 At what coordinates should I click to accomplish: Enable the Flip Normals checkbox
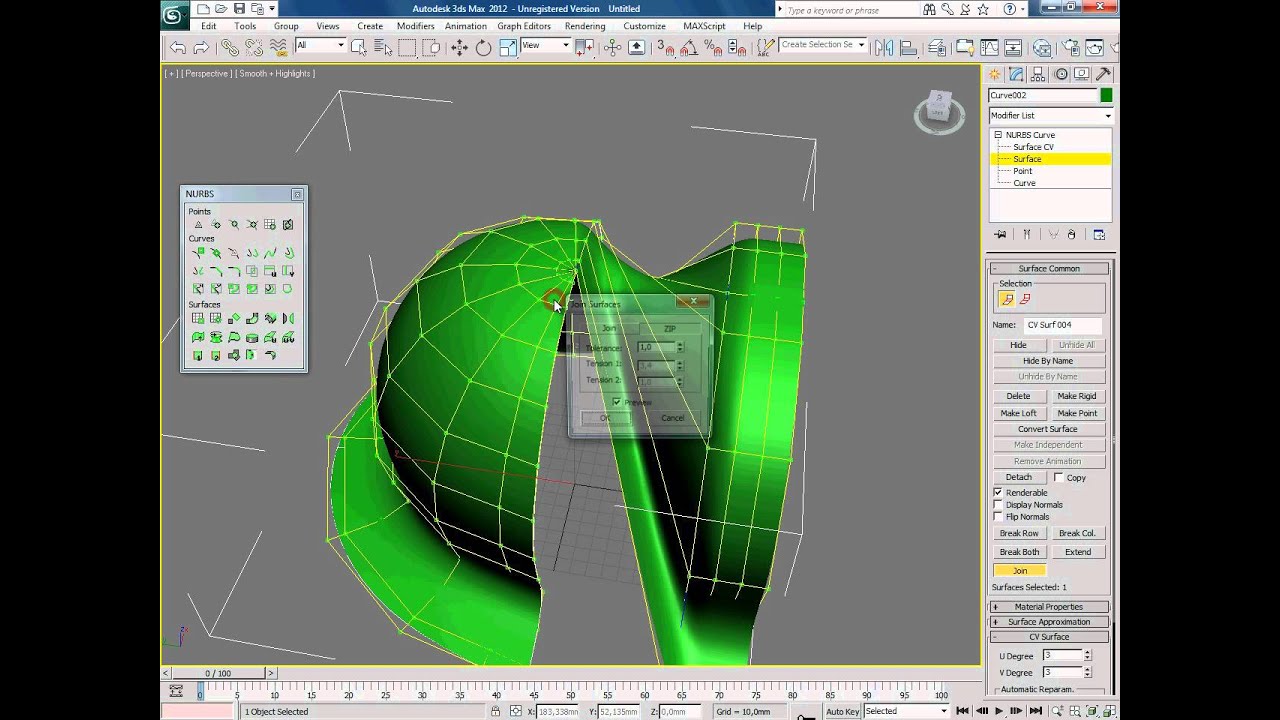point(998,517)
